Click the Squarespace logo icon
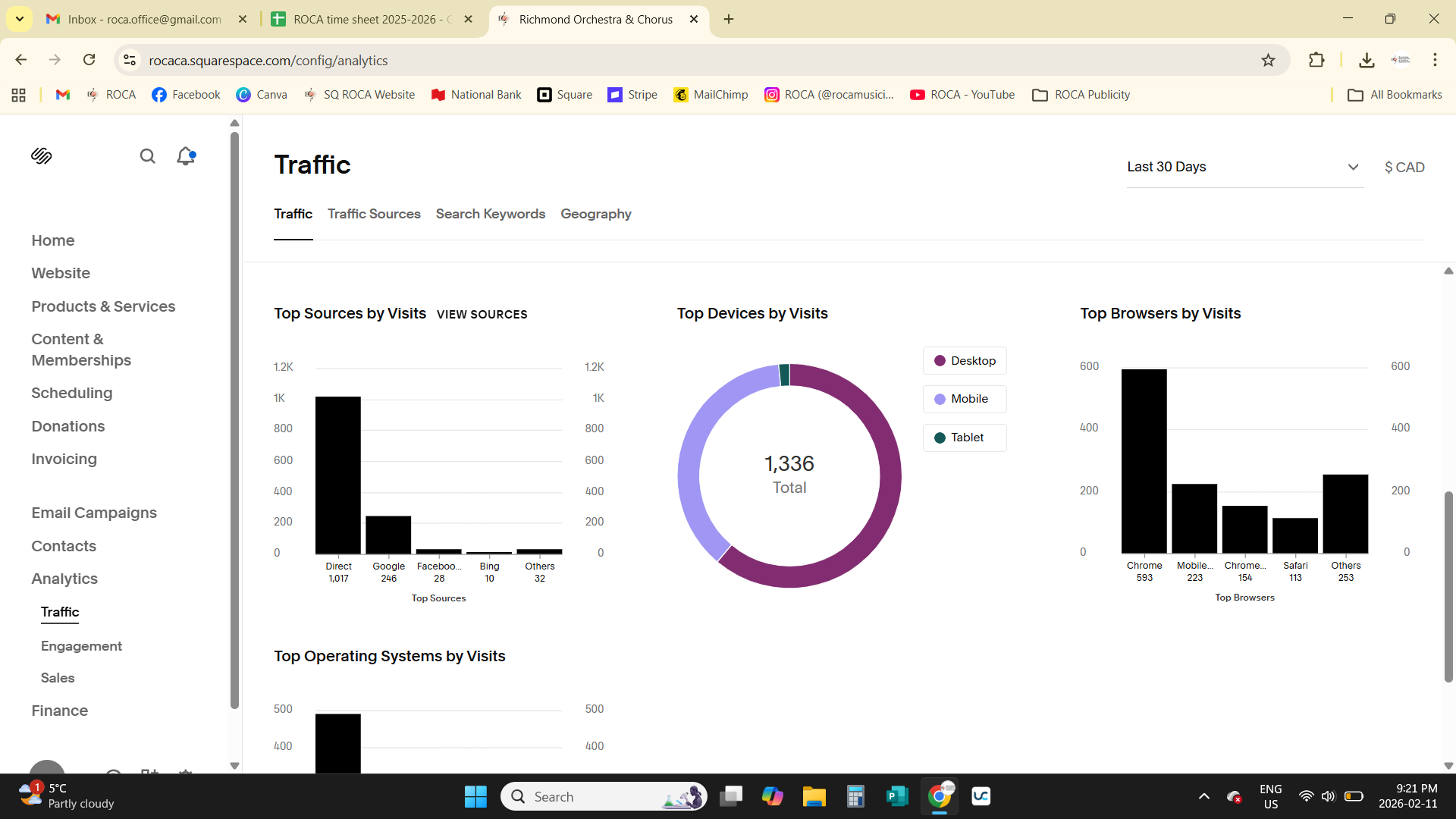This screenshot has height=819, width=1456. click(x=42, y=156)
